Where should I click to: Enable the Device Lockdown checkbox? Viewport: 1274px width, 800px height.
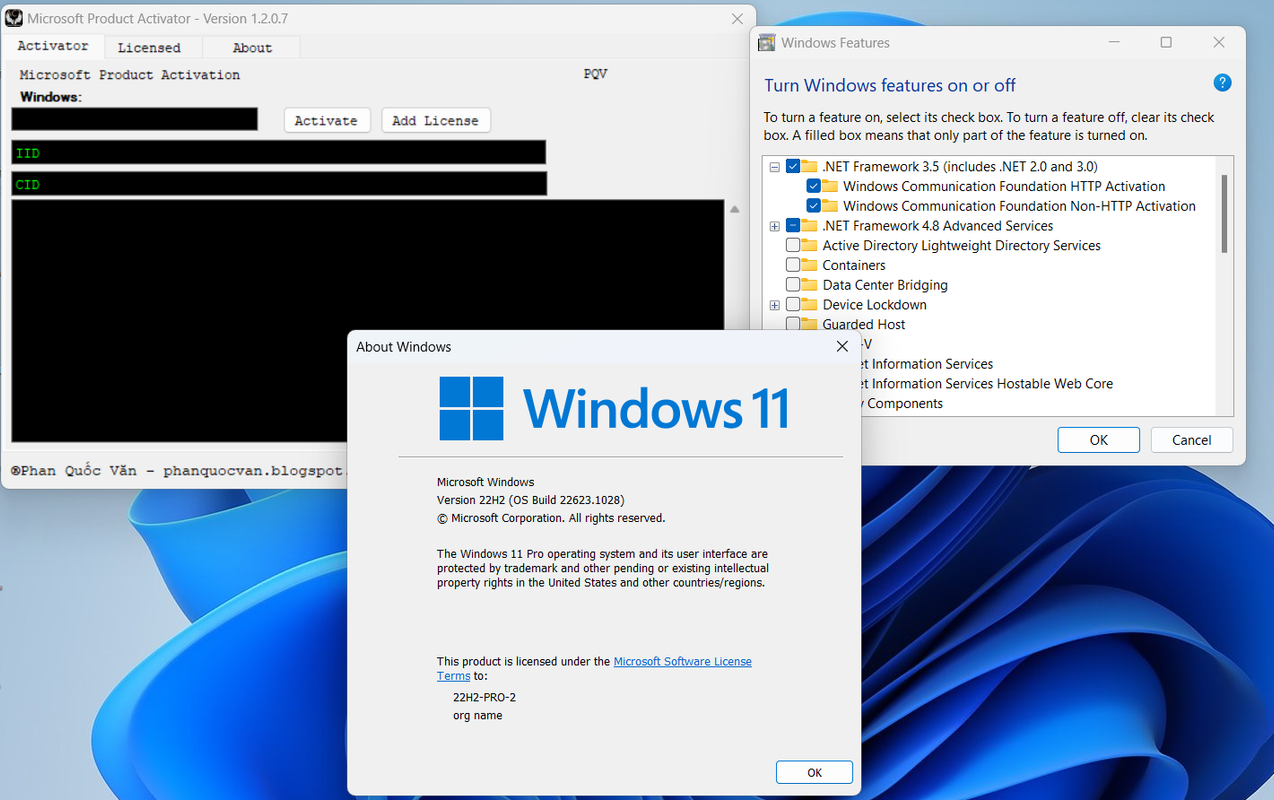793,305
